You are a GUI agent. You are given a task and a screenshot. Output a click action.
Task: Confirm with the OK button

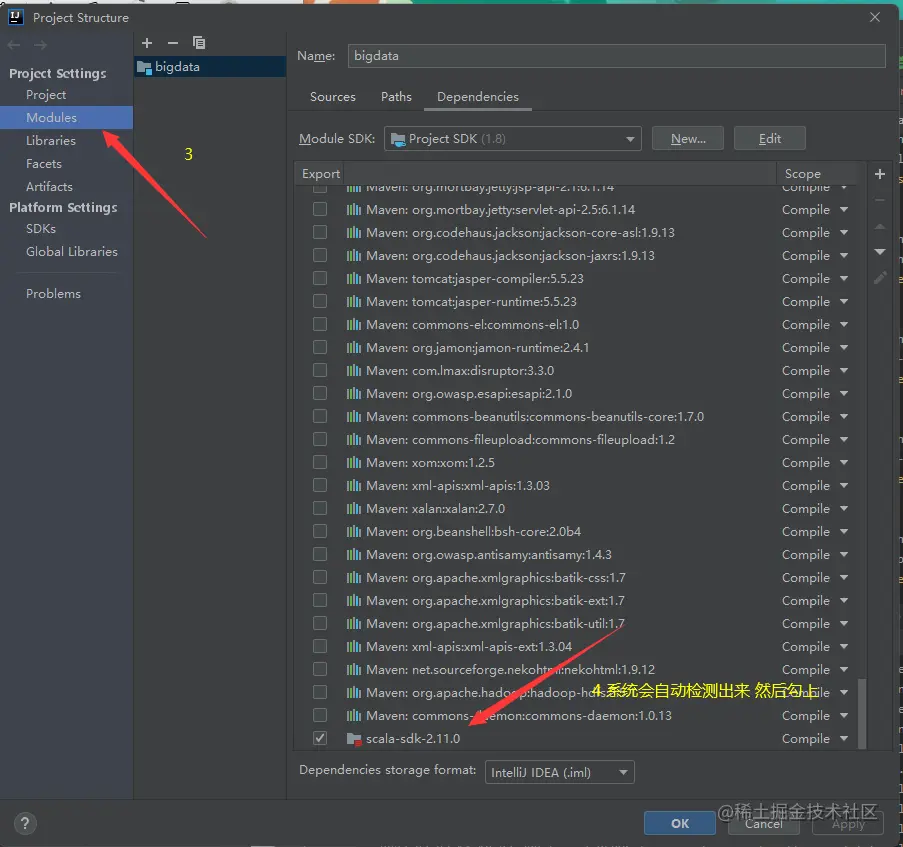click(x=680, y=823)
